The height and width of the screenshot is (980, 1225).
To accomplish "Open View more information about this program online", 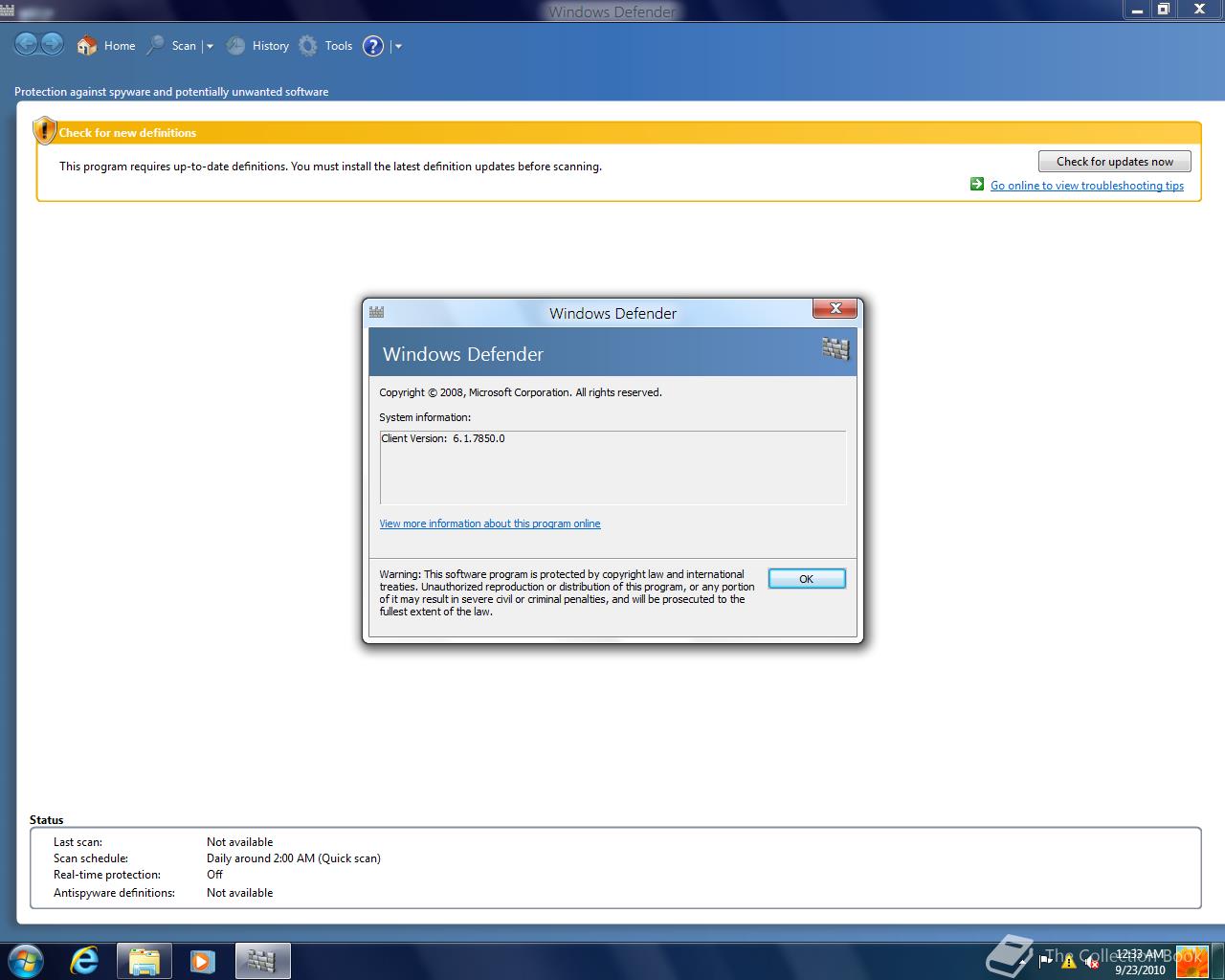I will 490,523.
